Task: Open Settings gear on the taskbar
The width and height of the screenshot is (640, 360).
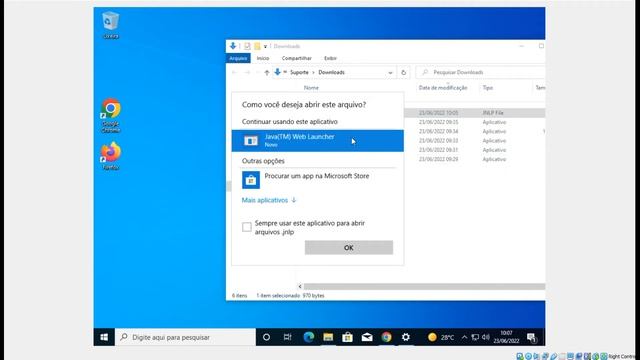Action: coord(406,337)
